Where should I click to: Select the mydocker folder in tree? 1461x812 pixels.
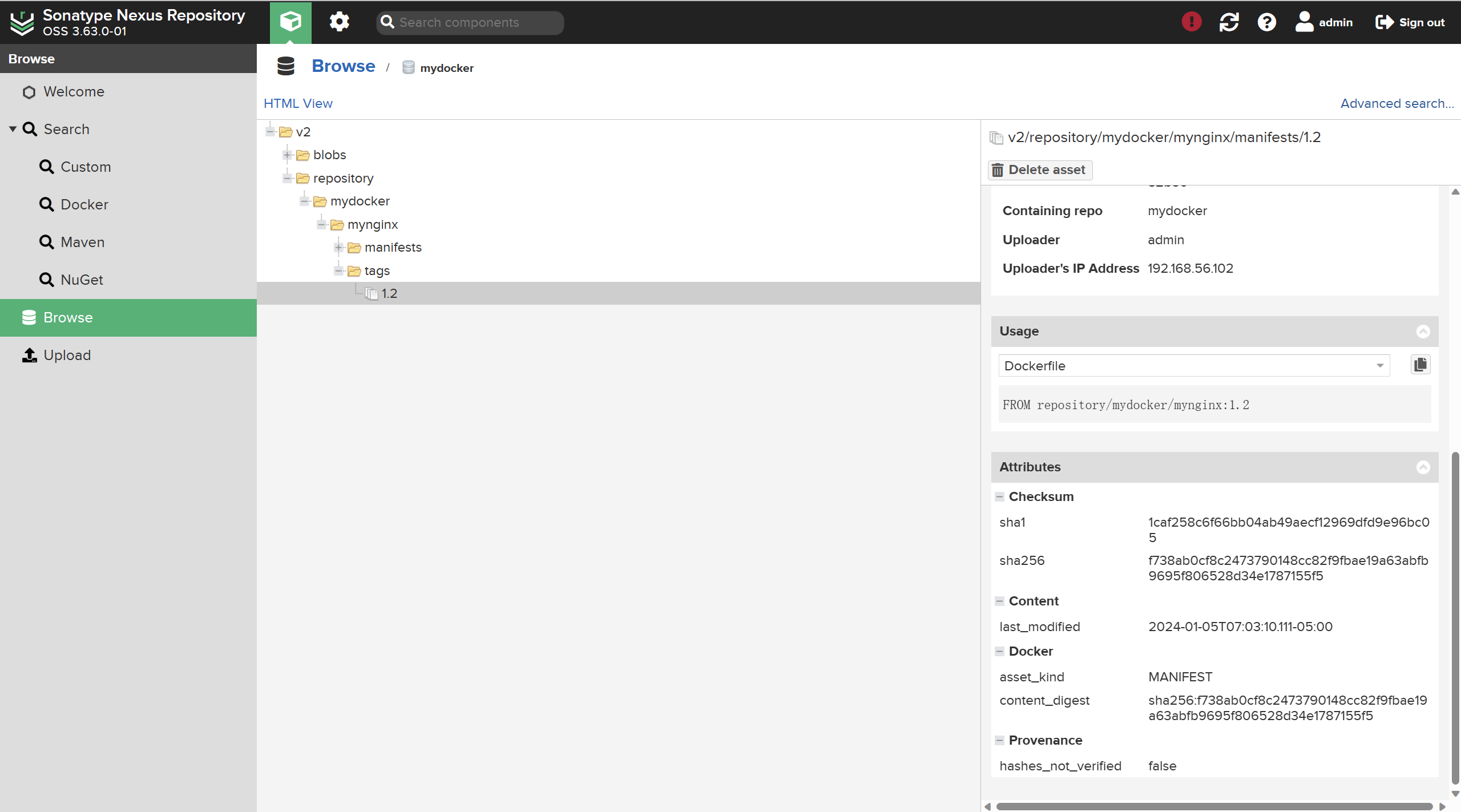click(360, 201)
